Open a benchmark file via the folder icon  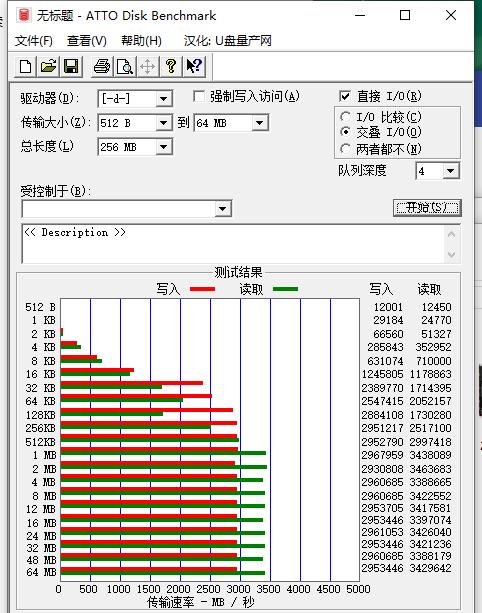coord(48,66)
